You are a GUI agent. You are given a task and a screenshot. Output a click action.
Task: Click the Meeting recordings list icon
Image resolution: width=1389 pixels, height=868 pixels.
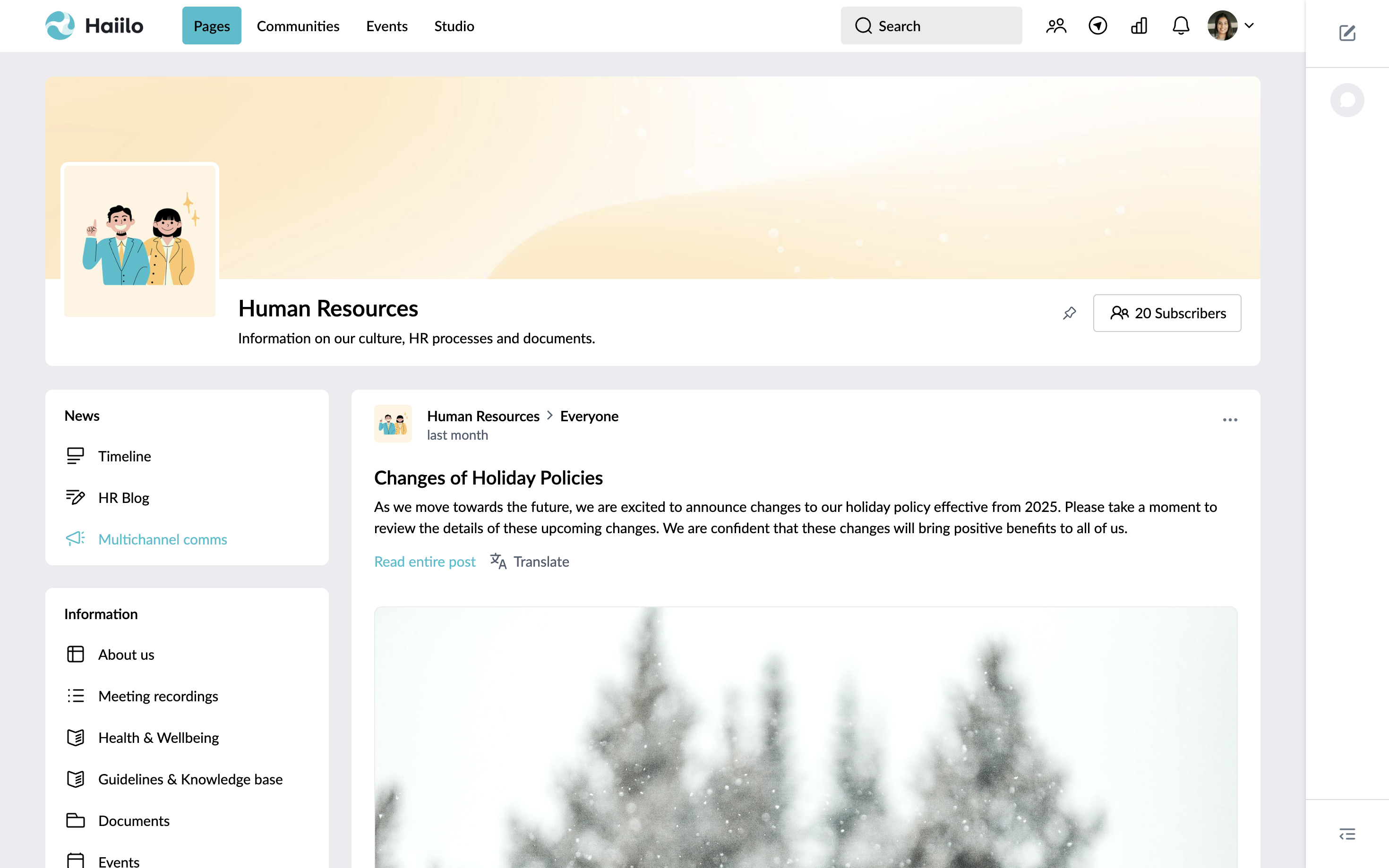point(75,696)
